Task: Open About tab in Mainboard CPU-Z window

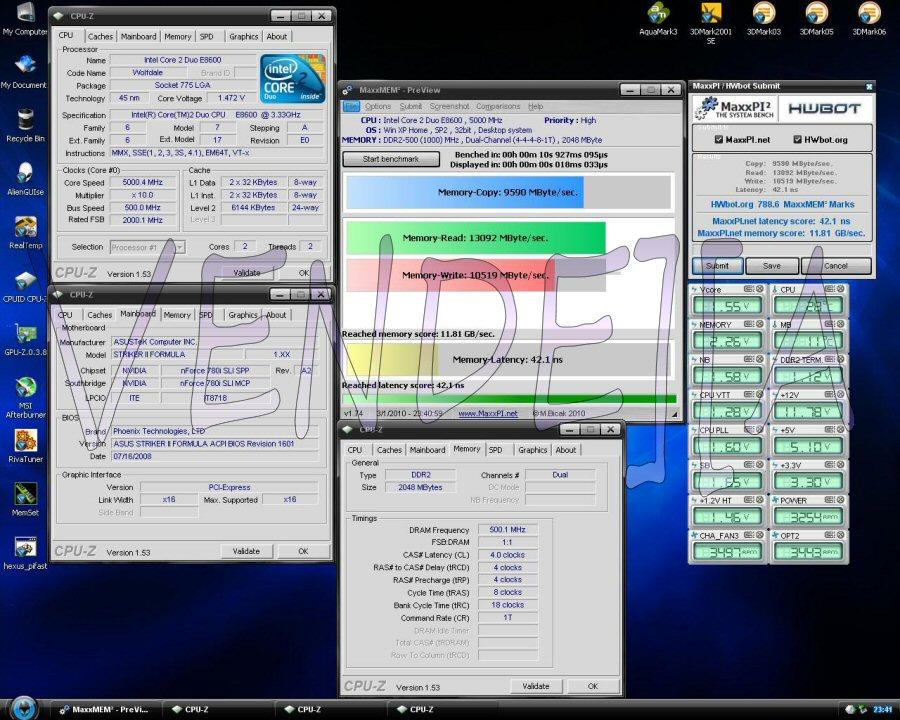Action: coord(276,315)
